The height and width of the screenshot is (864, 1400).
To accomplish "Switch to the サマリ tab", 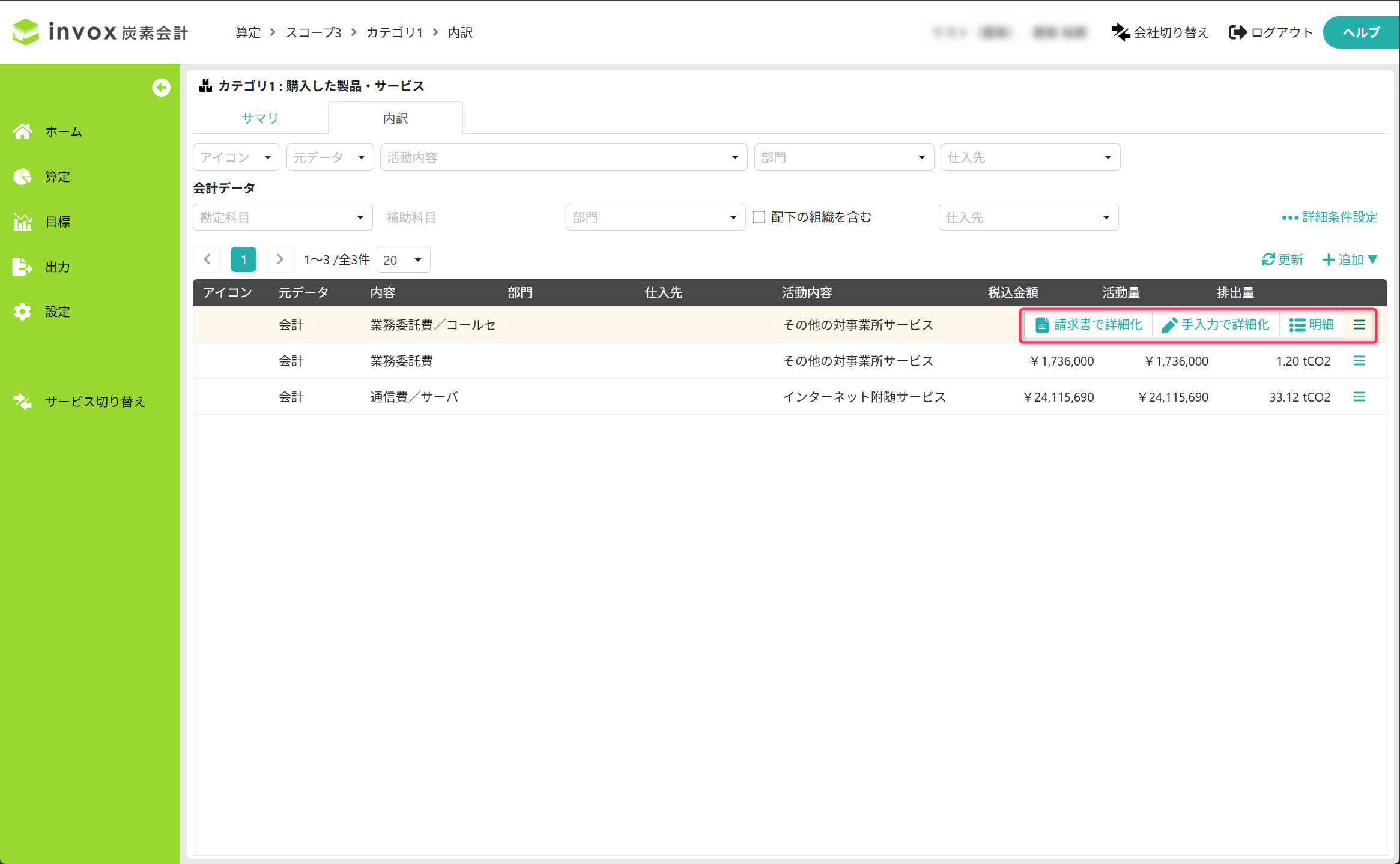I will (260, 118).
